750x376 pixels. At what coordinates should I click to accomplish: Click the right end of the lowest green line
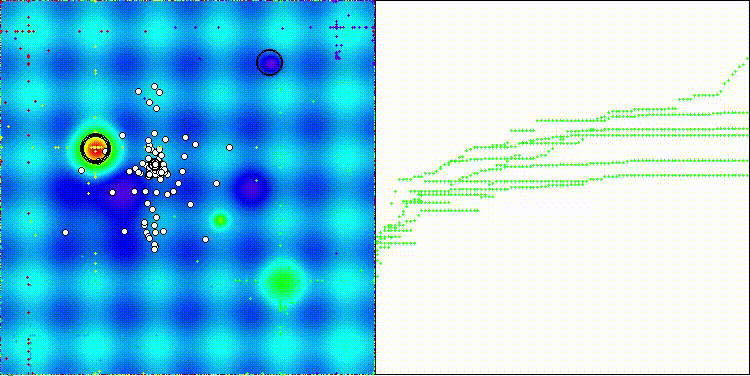pyautogui.click(x=747, y=175)
